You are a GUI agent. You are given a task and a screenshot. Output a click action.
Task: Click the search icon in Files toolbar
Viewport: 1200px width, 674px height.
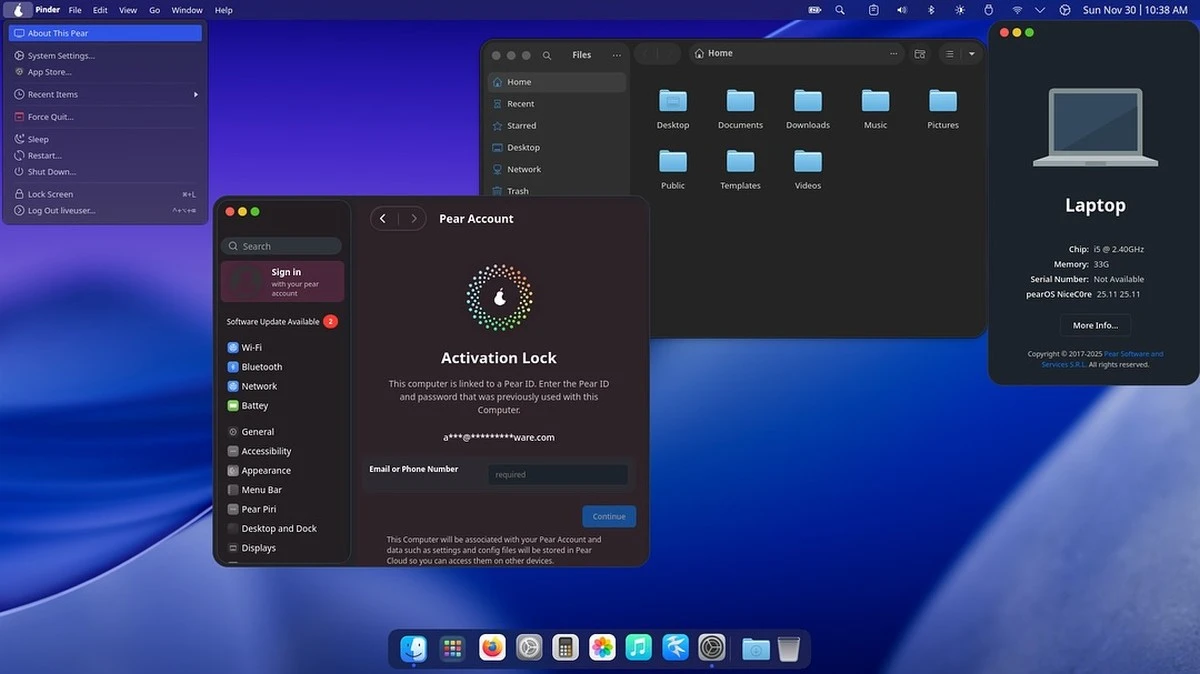click(x=546, y=55)
